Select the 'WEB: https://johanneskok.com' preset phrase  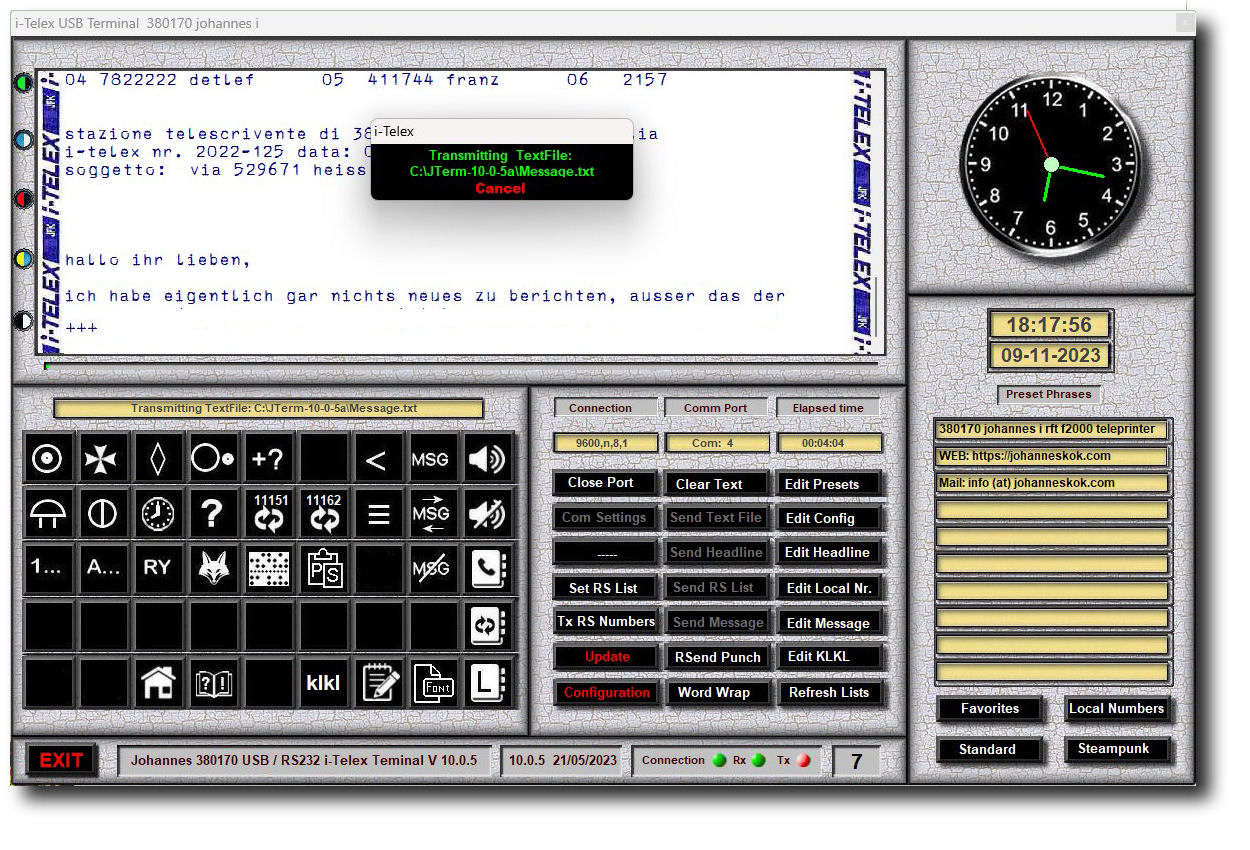click(1052, 456)
